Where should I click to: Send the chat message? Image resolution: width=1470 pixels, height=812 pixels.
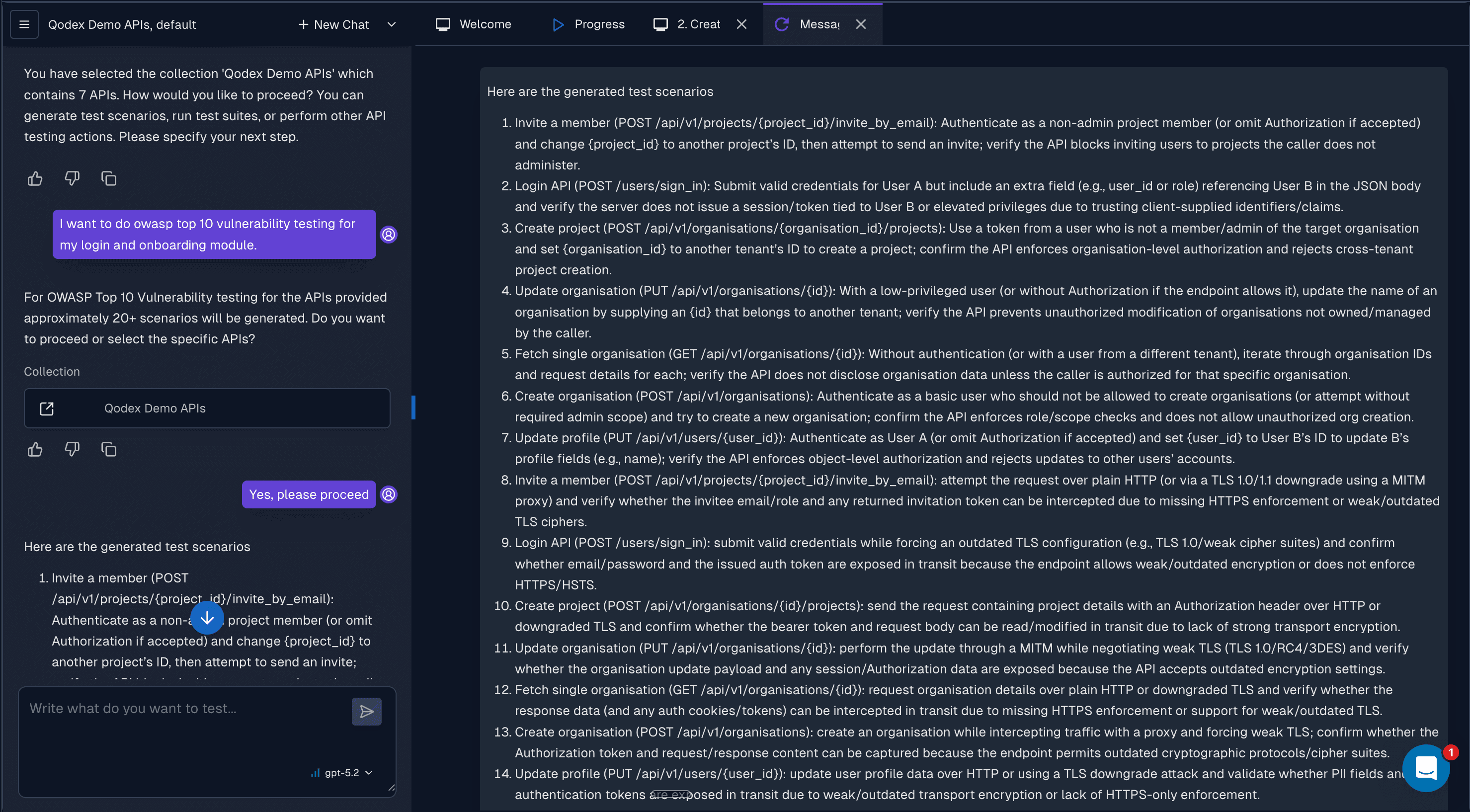point(367,712)
